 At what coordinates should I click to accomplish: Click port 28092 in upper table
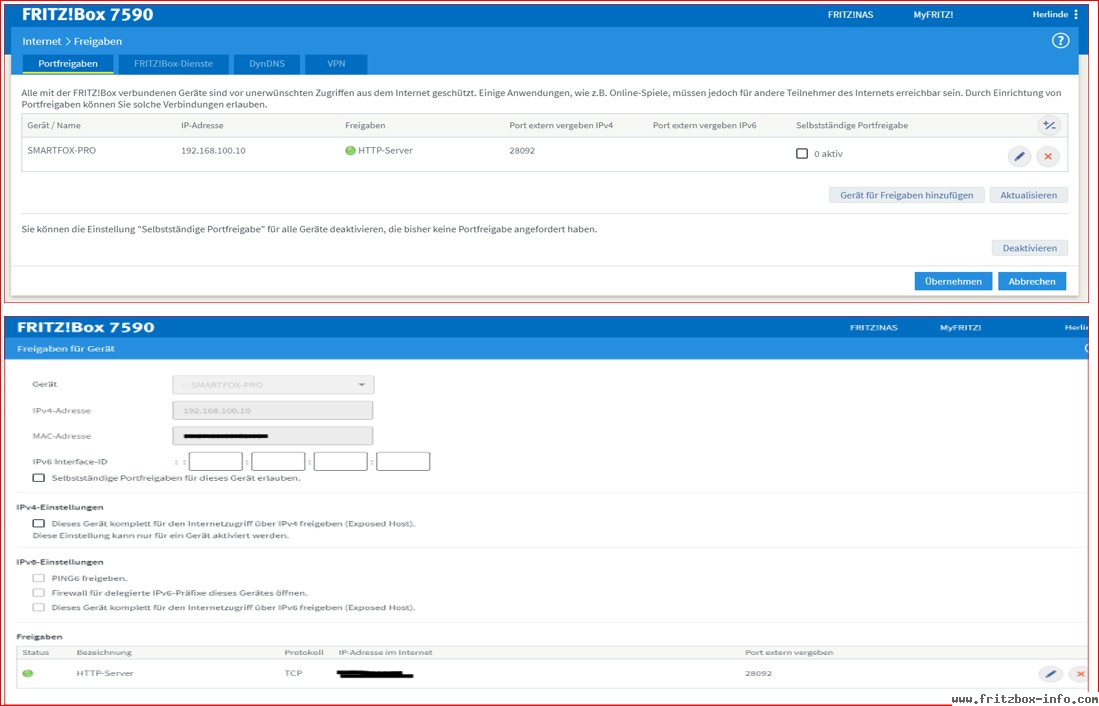[x=522, y=151]
